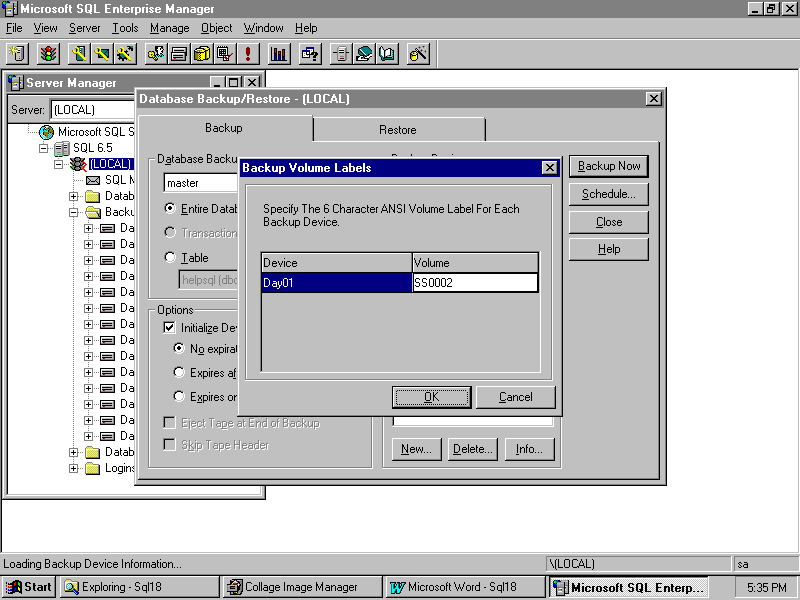Open the bar chart performance toolbar icon
Image resolution: width=800 pixels, height=600 pixels.
279,54
